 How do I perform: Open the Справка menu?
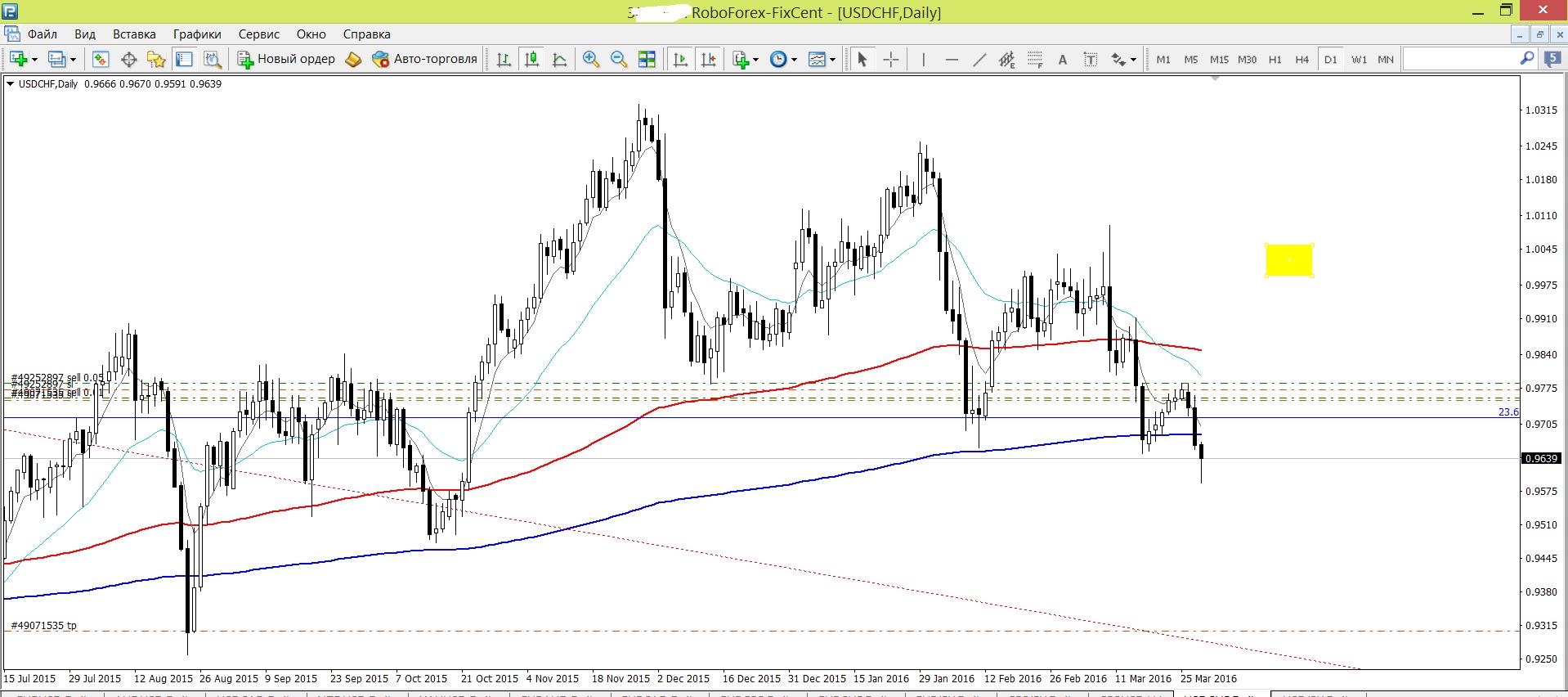pos(367,34)
